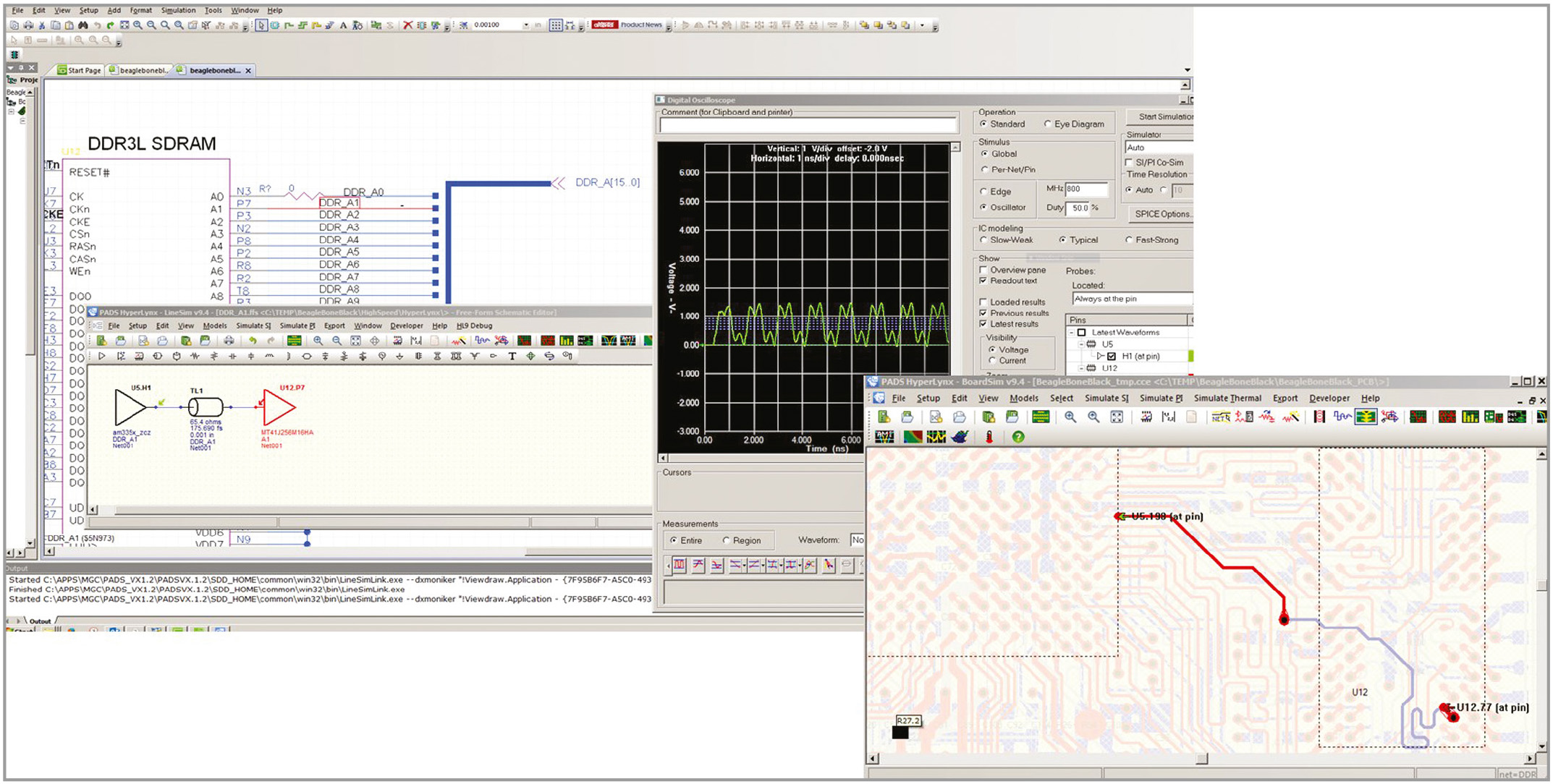The height and width of the screenshot is (784, 1553).
Task: Open the Located 'Always at the pin' dropdown
Action: pos(1132,299)
